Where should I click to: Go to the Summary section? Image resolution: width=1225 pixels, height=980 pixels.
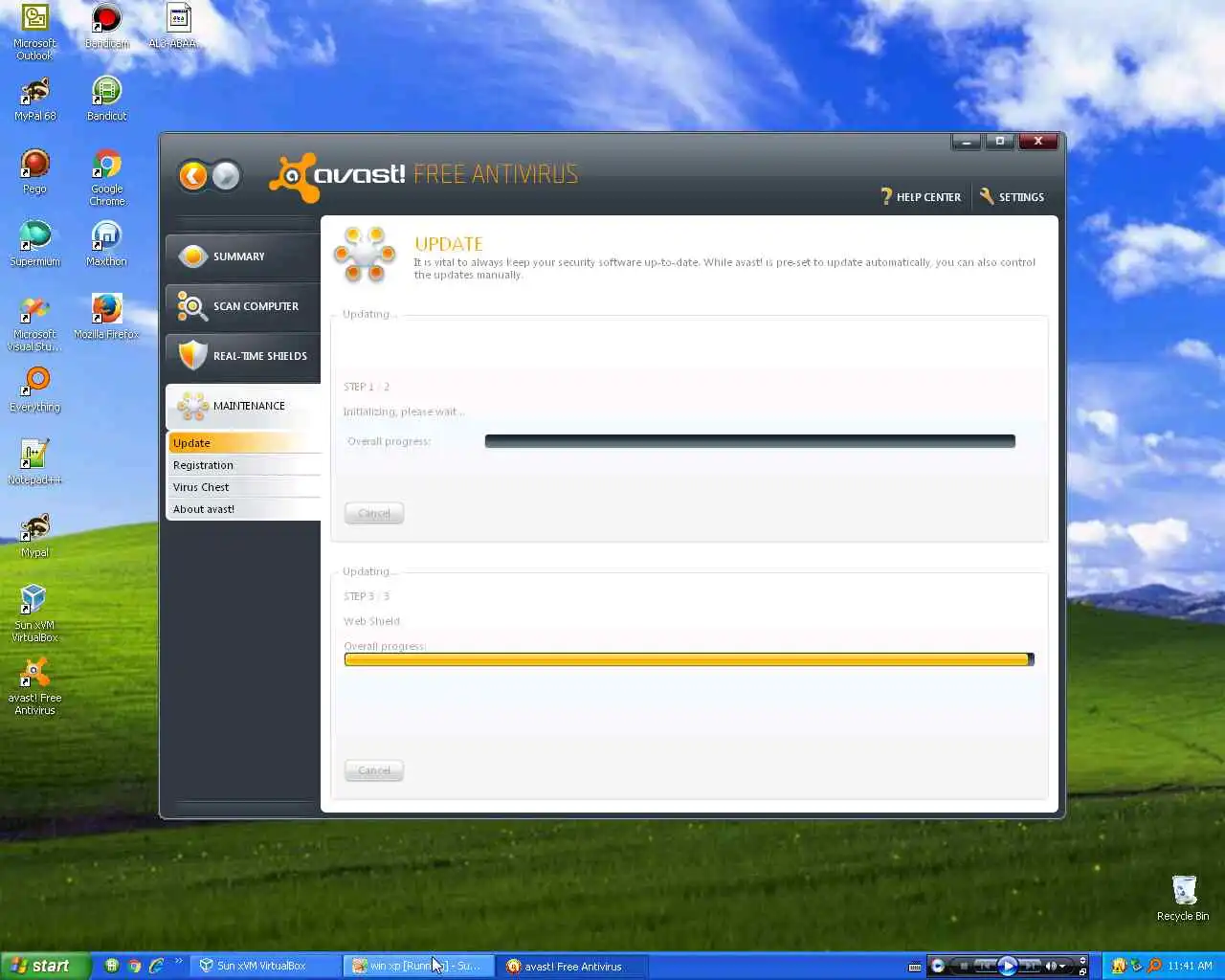(243, 256)
